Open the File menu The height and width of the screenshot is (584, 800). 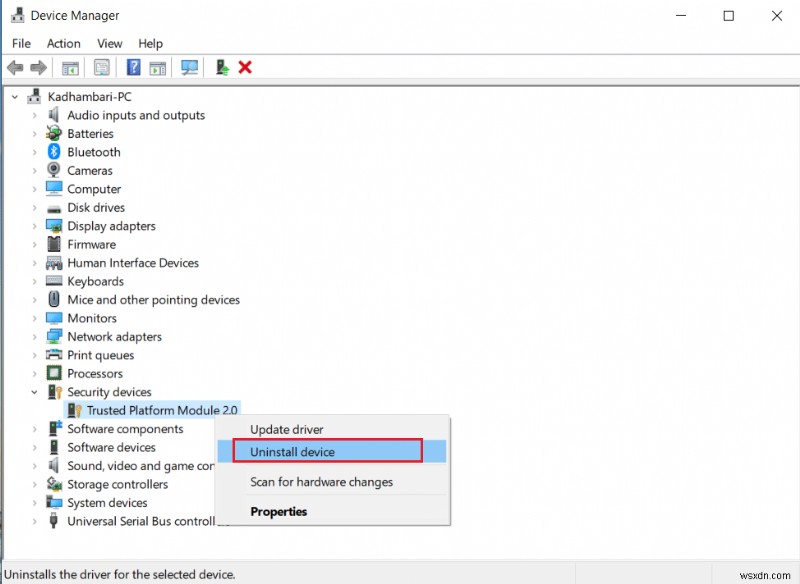(x=21, y=43)
